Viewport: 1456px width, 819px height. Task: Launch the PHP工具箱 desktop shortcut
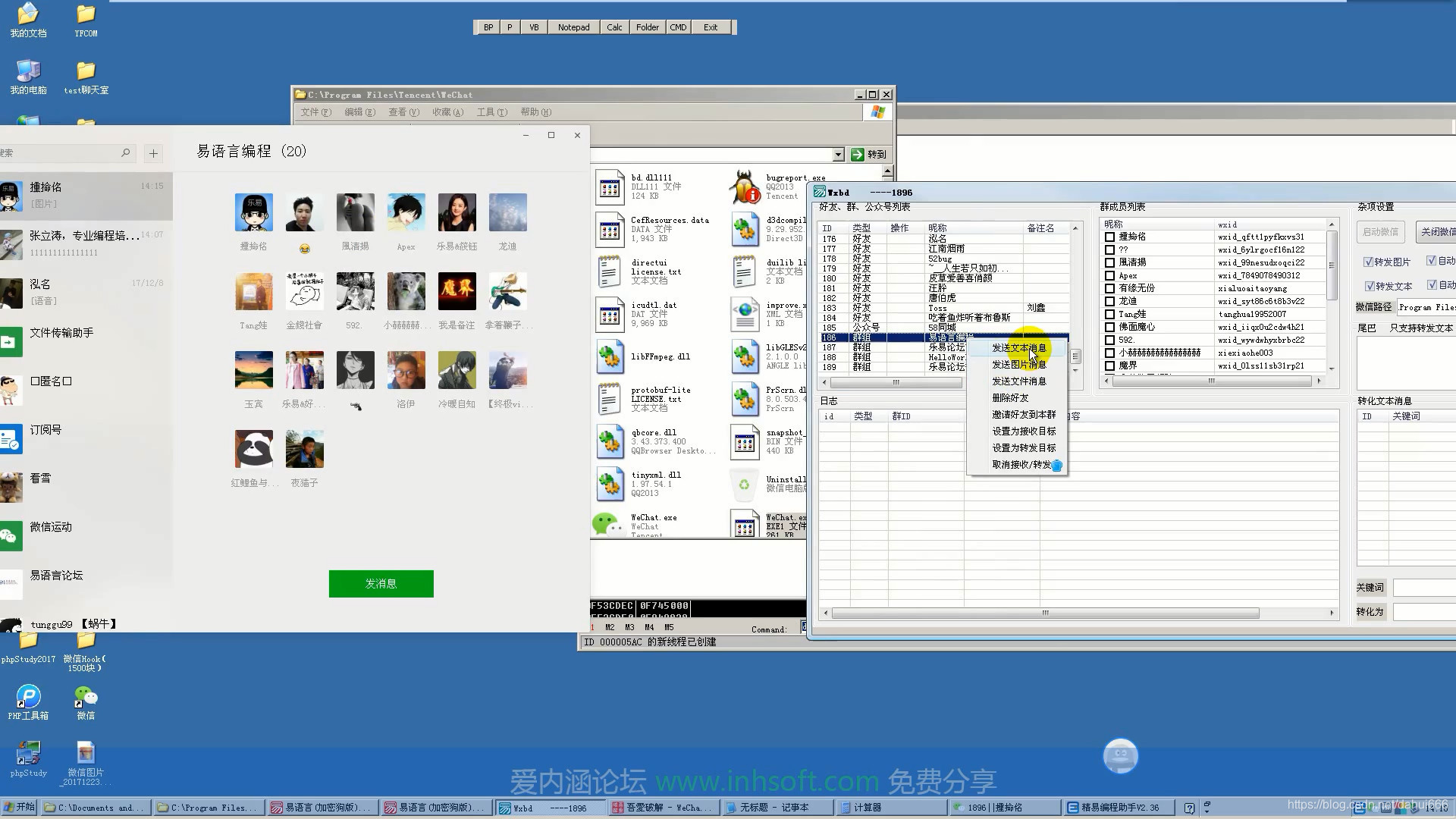point(28,702)
